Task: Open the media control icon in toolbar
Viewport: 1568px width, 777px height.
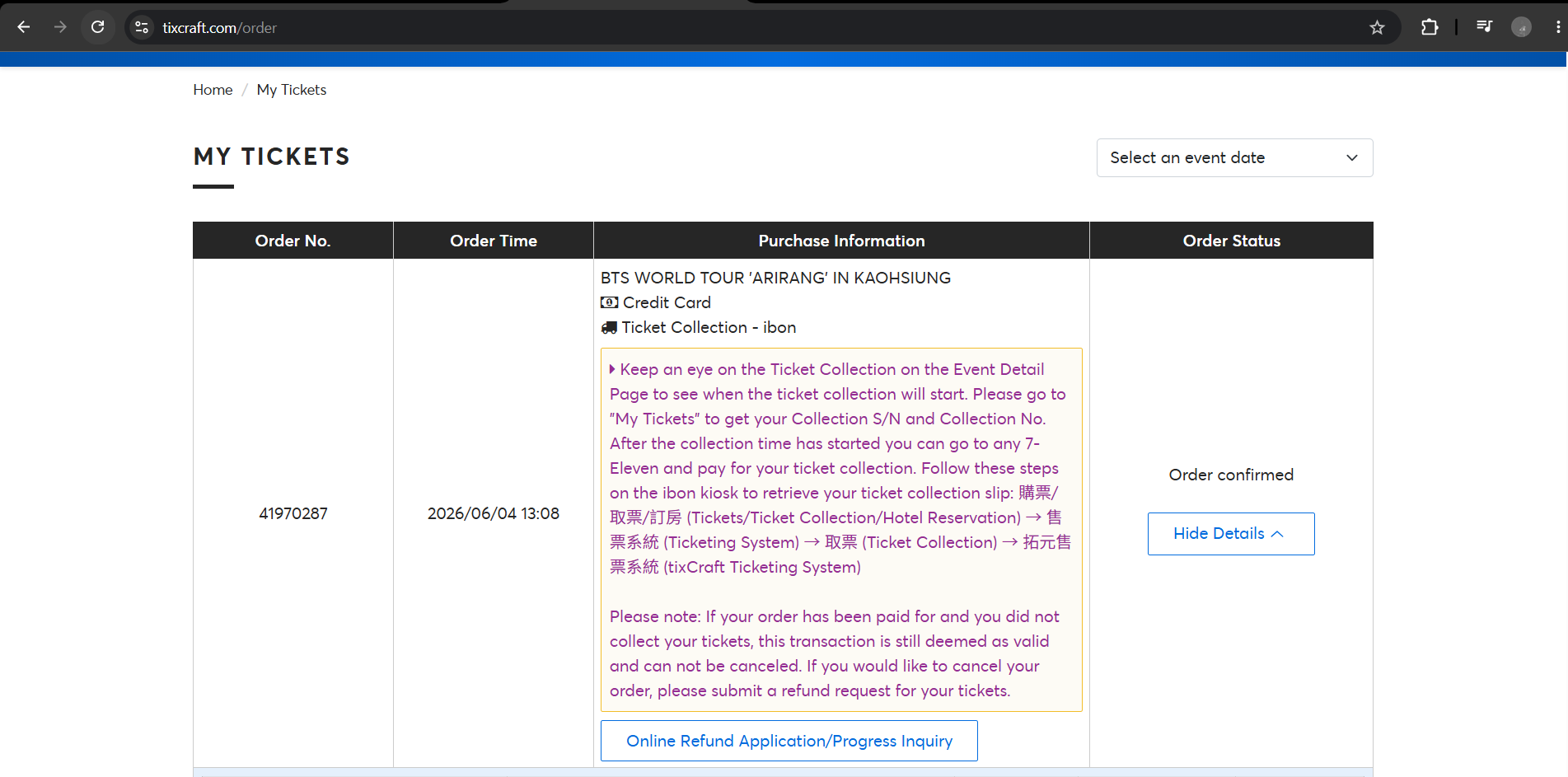Action: pyautogui.click(x=1484, y=27)
